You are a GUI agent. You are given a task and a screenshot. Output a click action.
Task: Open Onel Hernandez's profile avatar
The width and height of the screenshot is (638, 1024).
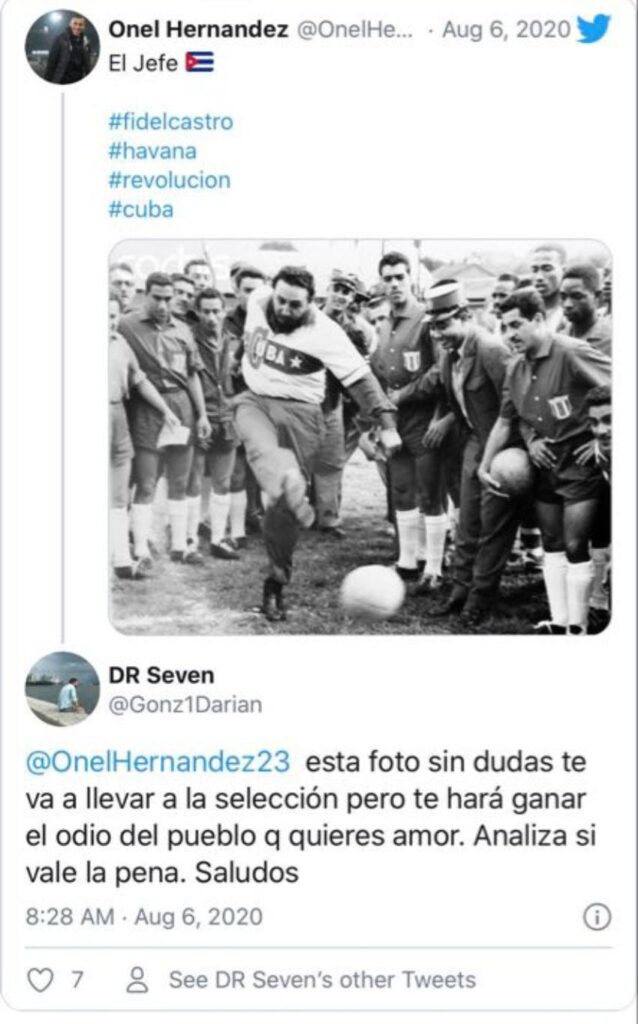[63, 47]
